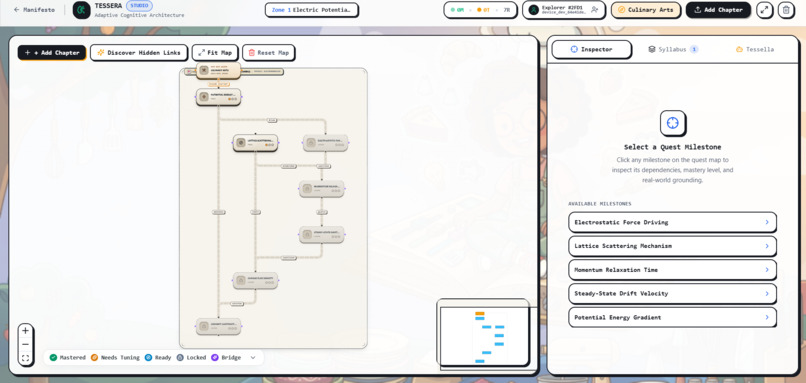Click the Reset Map button
Screen dimensions: 806x383
click(x=268, y=52)
